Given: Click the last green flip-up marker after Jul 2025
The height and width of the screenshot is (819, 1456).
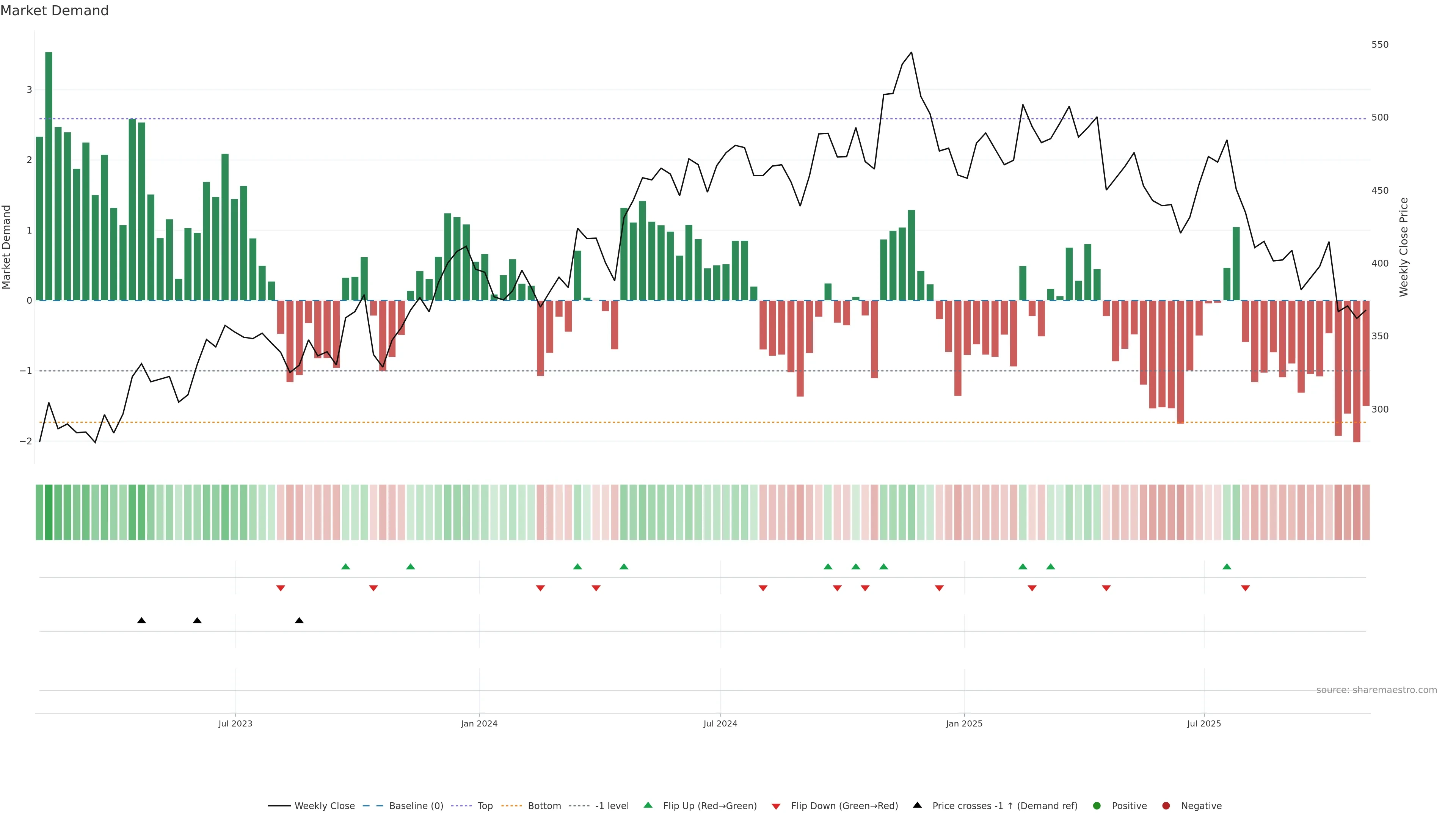Looking at the screenshot, I should coord(1227,566).
